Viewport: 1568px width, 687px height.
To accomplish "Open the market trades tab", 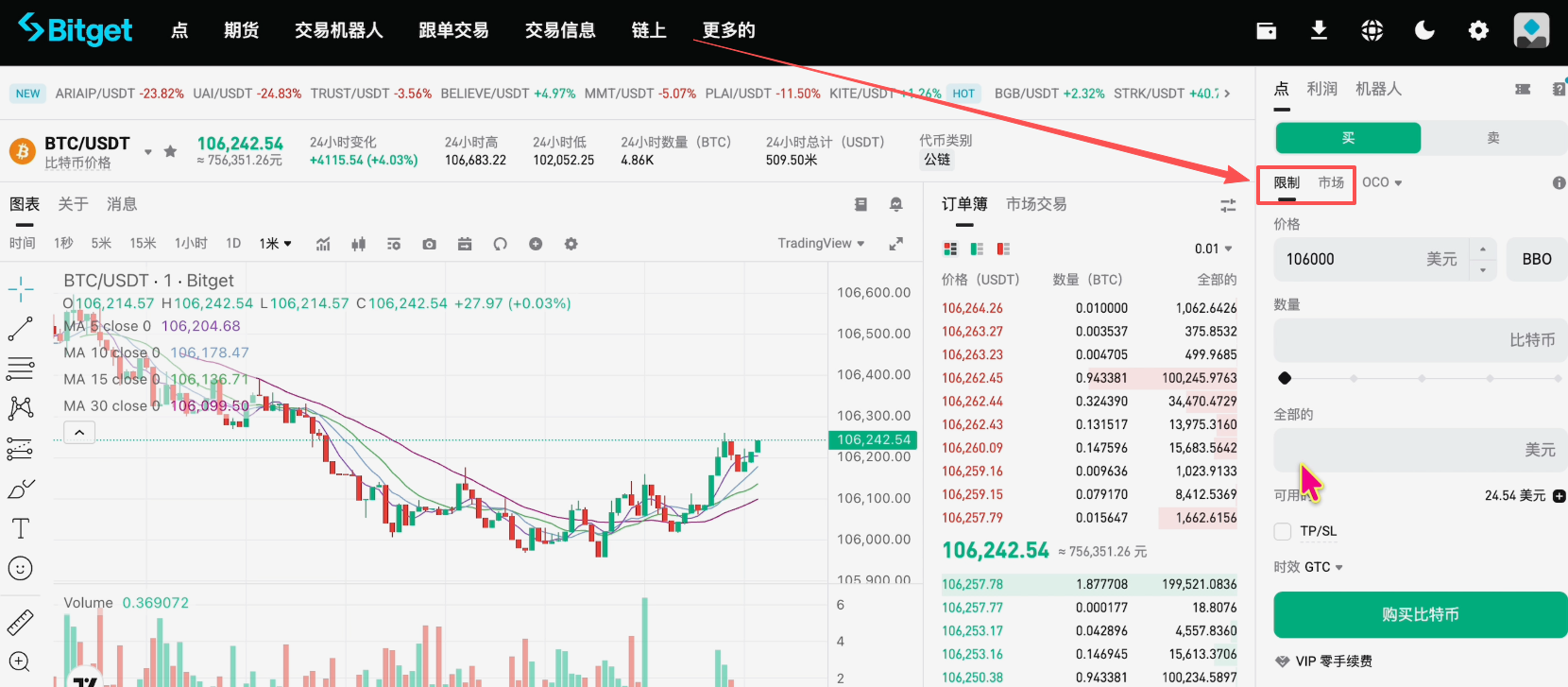I will click(x=1035, y=204).
